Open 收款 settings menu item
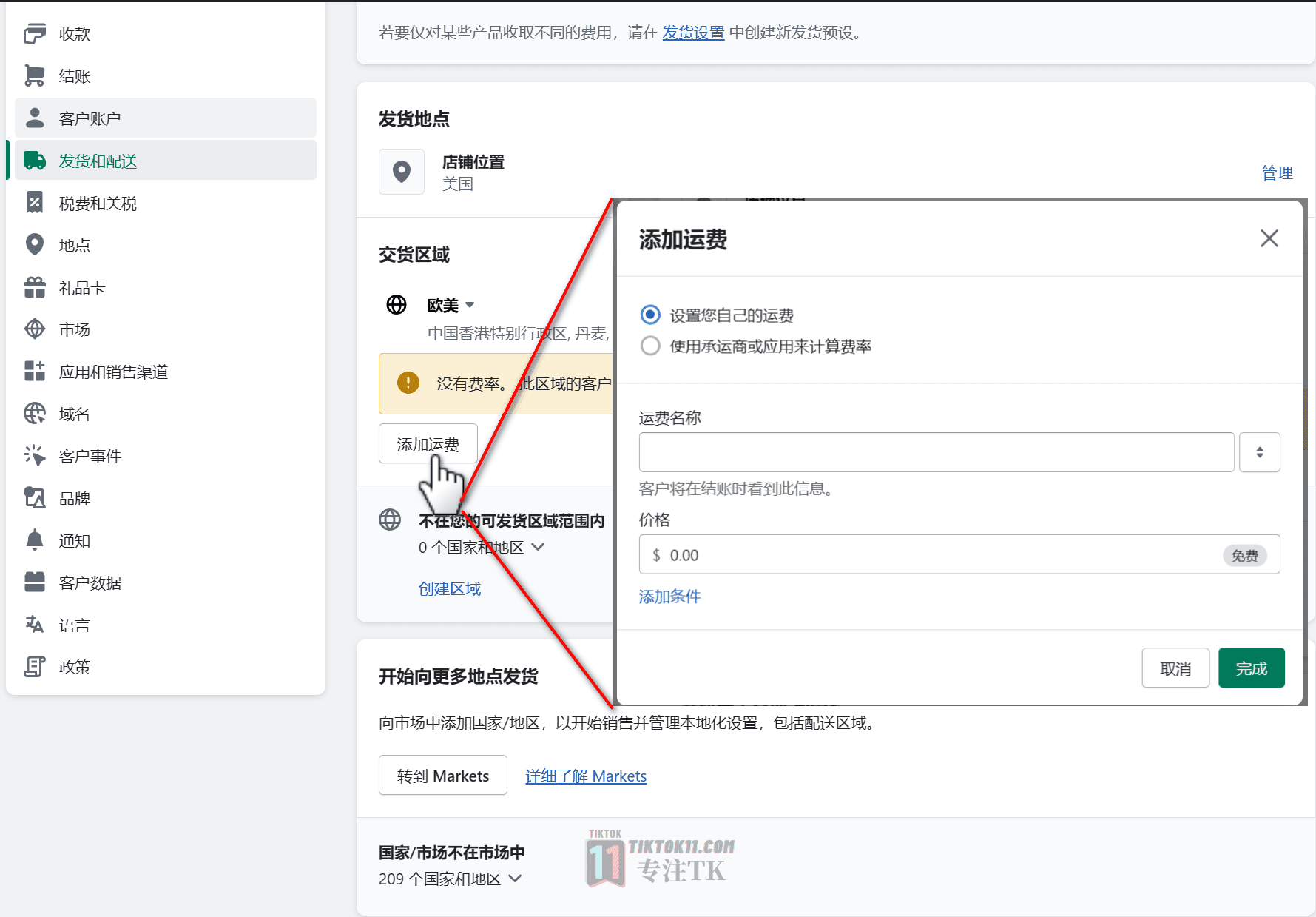The image size is (1316, 917). coord(166,34)
